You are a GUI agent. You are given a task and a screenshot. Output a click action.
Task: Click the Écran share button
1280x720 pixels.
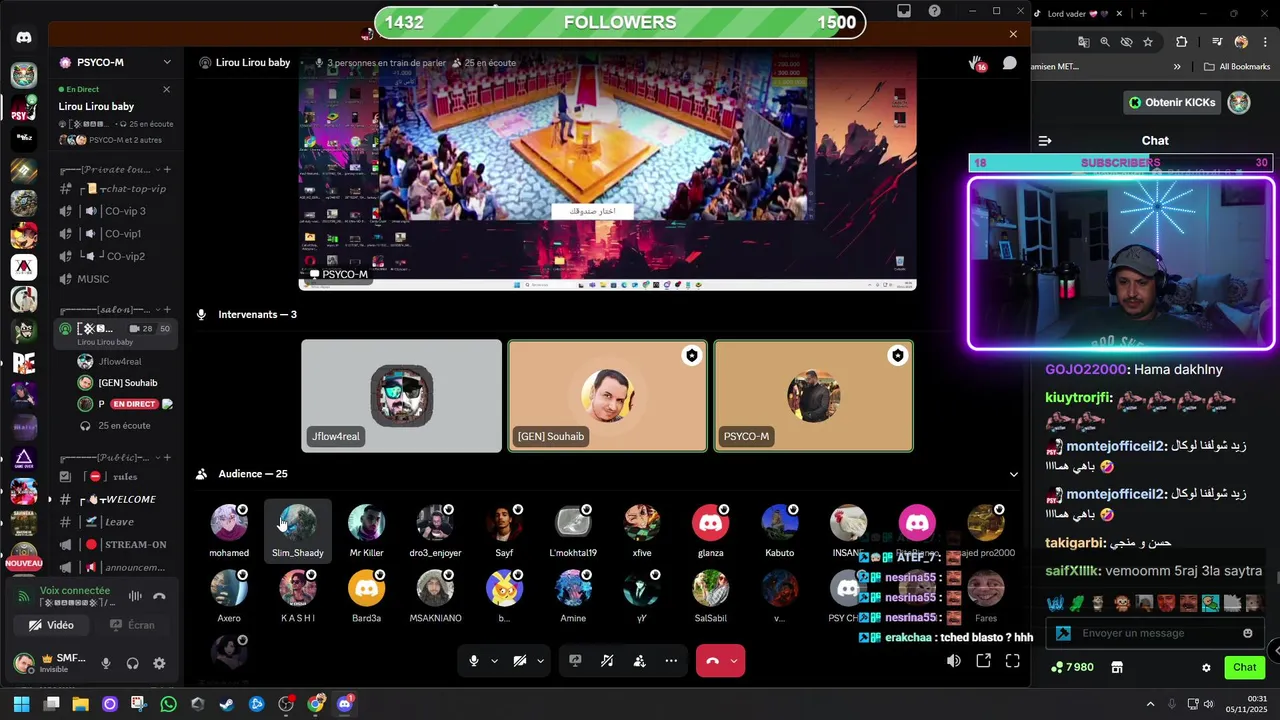(133, 625)
